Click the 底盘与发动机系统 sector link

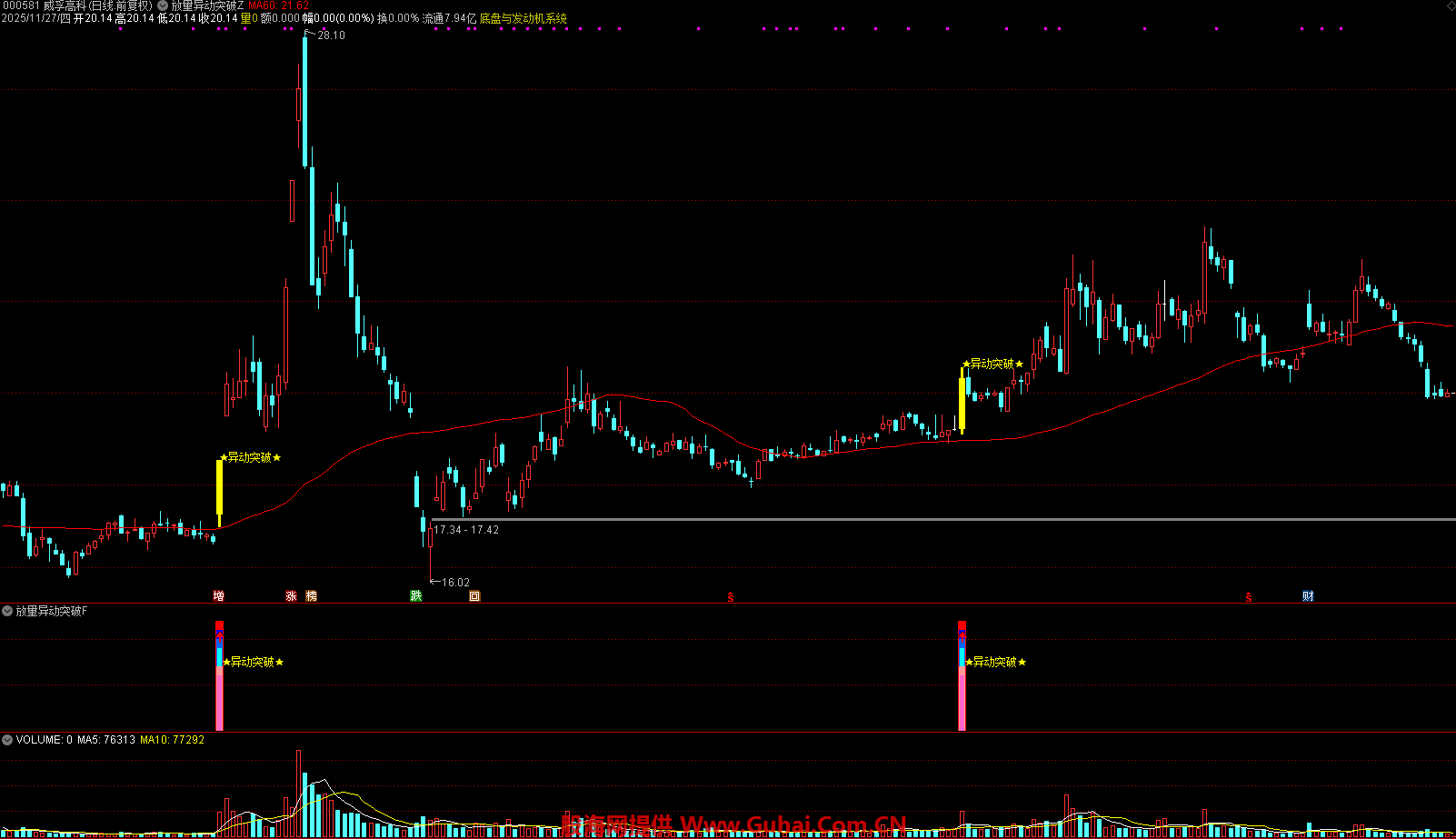click(523, 18)
